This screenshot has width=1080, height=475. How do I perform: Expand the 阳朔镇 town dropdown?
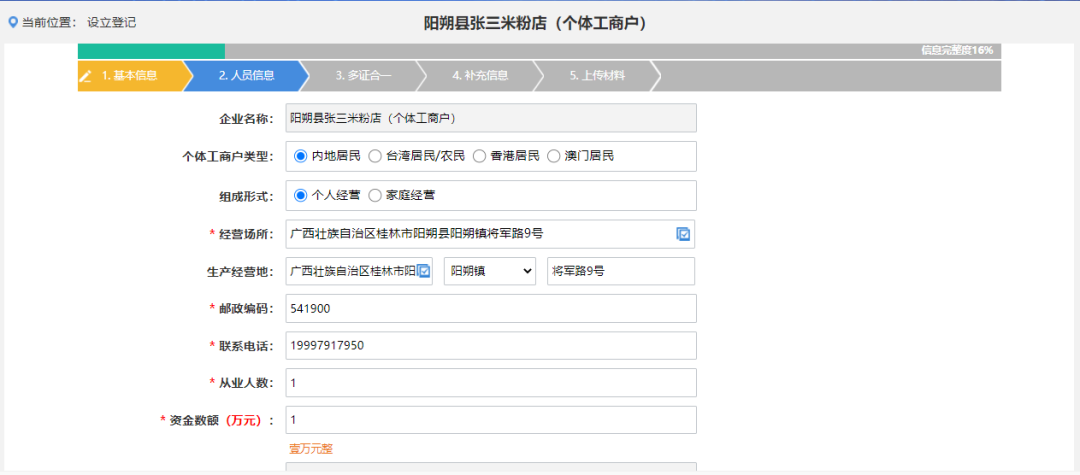[490, 271]
